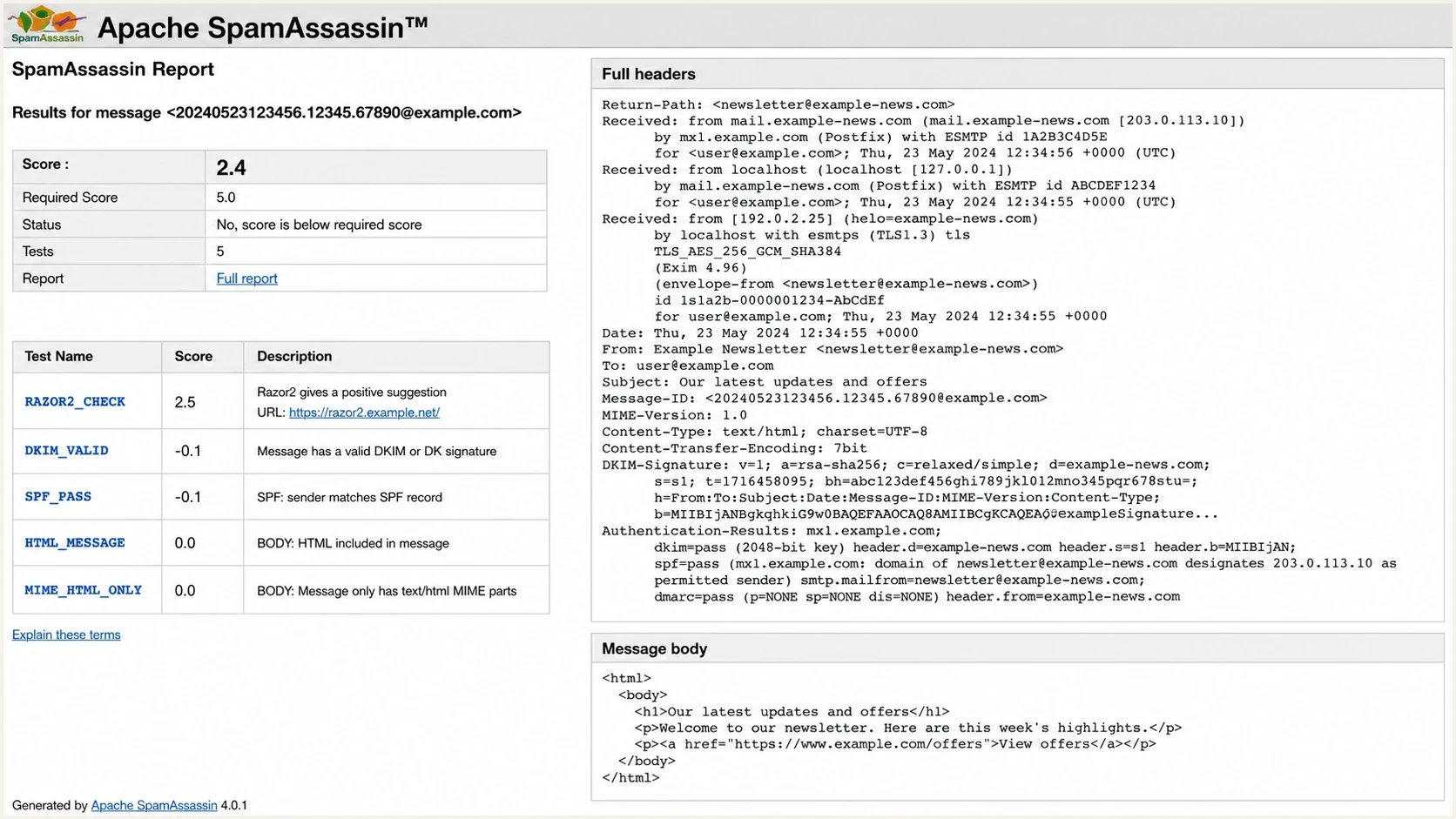Click the TLS_AES_256_GCM_SHA384 line
This screenshot has width=1456, height=819.
point(748,252)
